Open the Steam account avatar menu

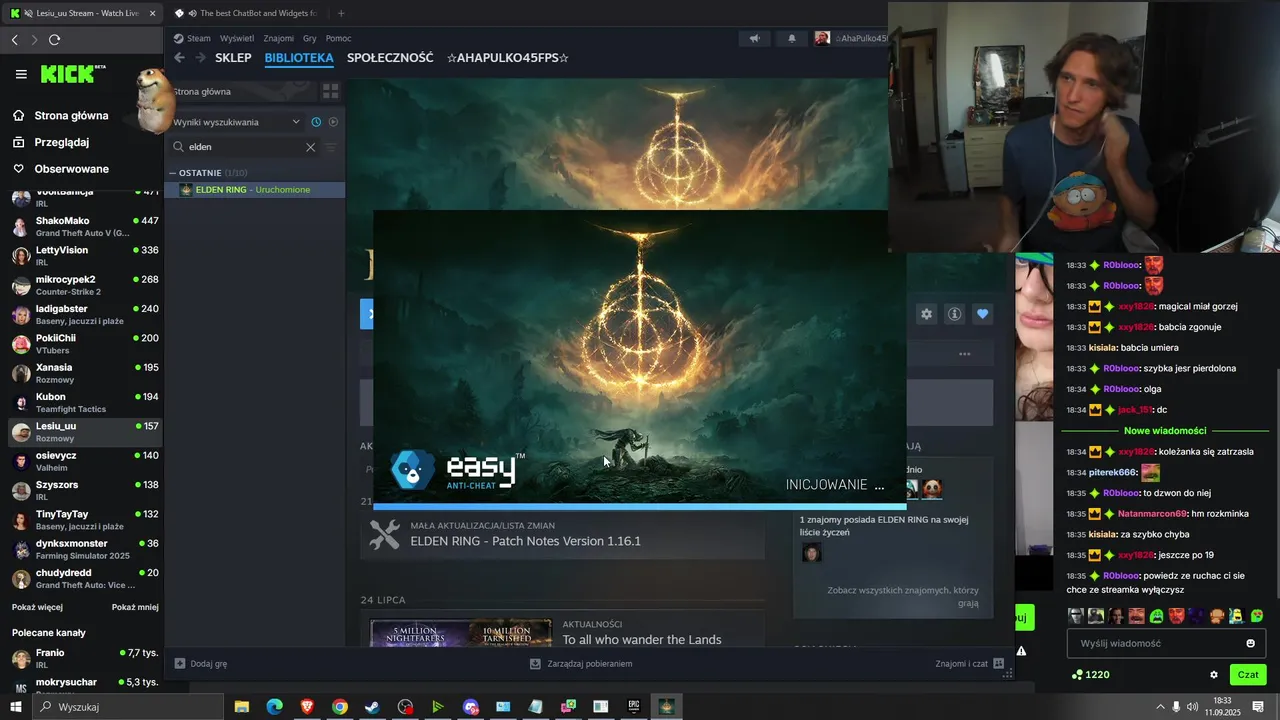tap(822, 38)
